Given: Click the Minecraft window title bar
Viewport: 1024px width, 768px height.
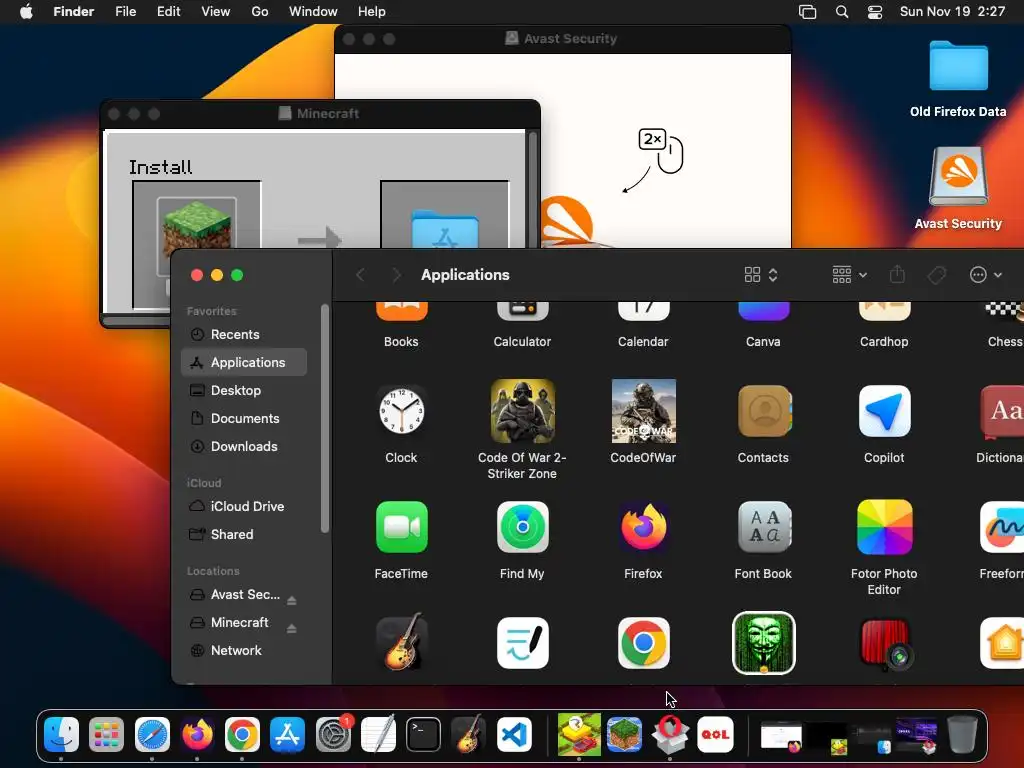Looking at the screenshot, I should 320,114.
